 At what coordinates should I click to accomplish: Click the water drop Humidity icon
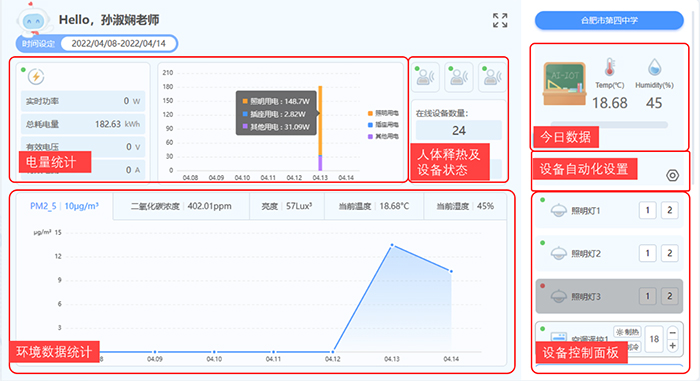pyautogui.click(x=654, y=67)
